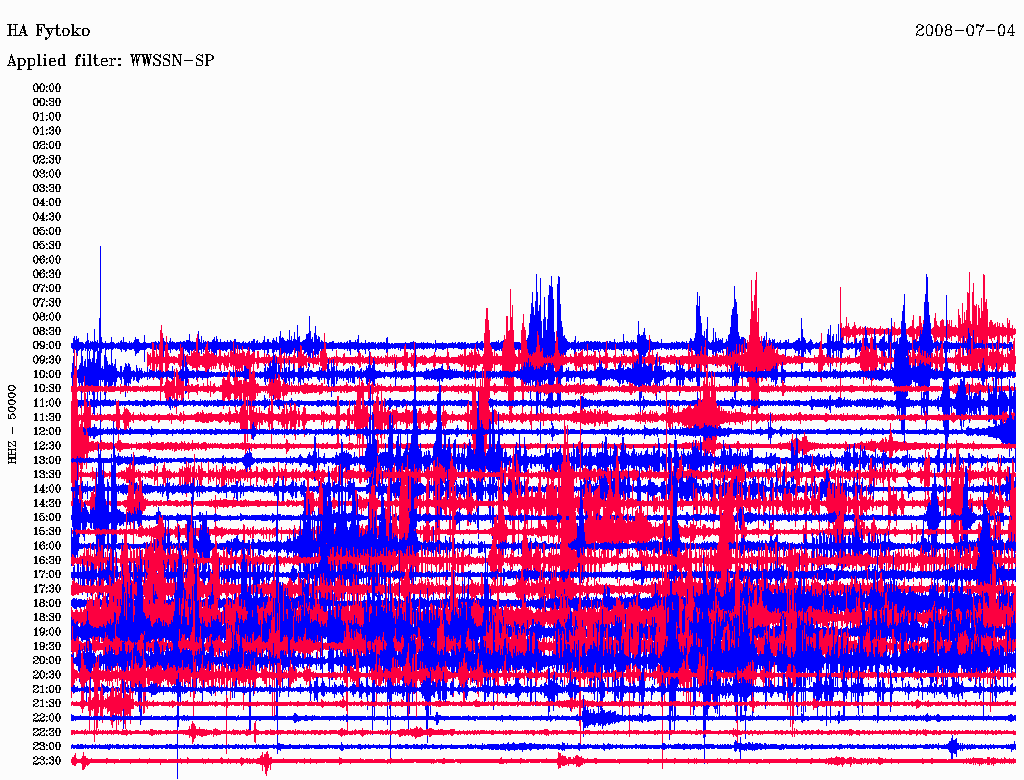Select the 01:30 time label
The height and width of the screenshot is (780, 1024).
tap(47, 131)
